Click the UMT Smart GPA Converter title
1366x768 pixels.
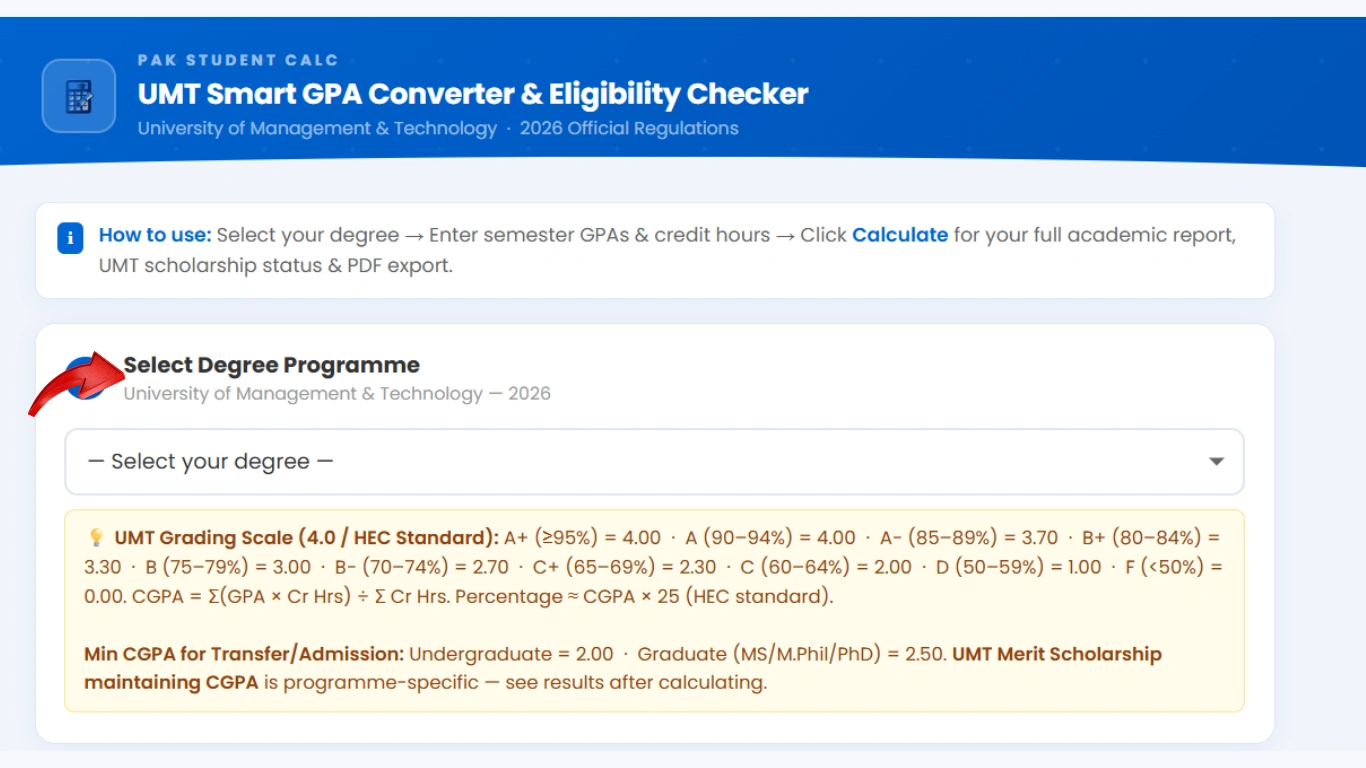click(x=472, y=94)
